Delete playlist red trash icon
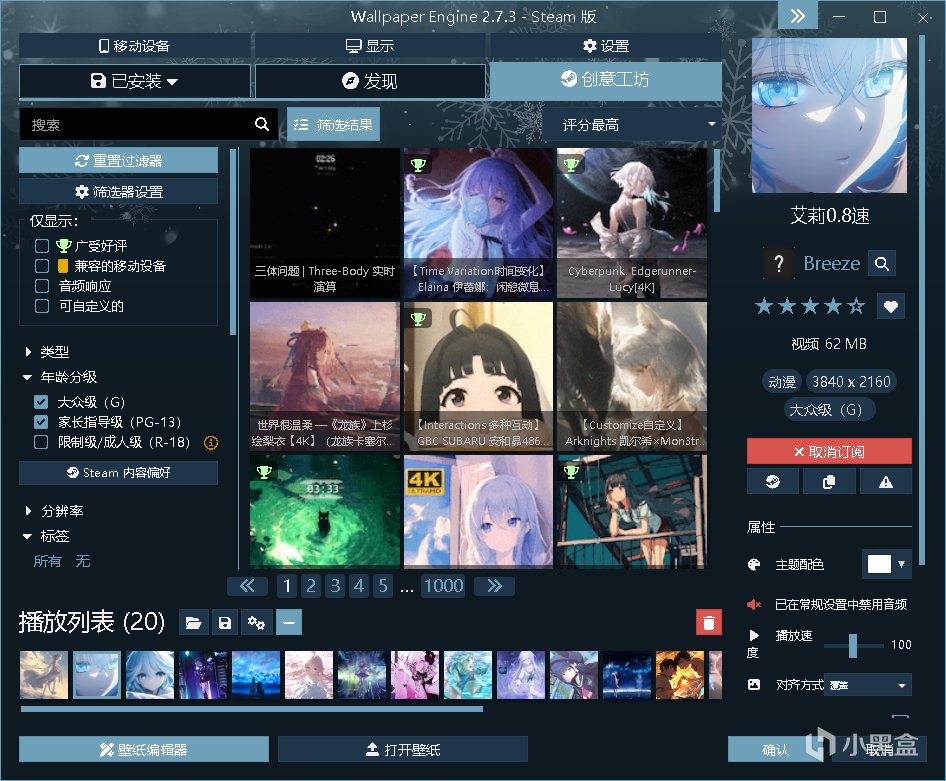The height and width of the screenshot is (781, 946). (x=709, y=622)
